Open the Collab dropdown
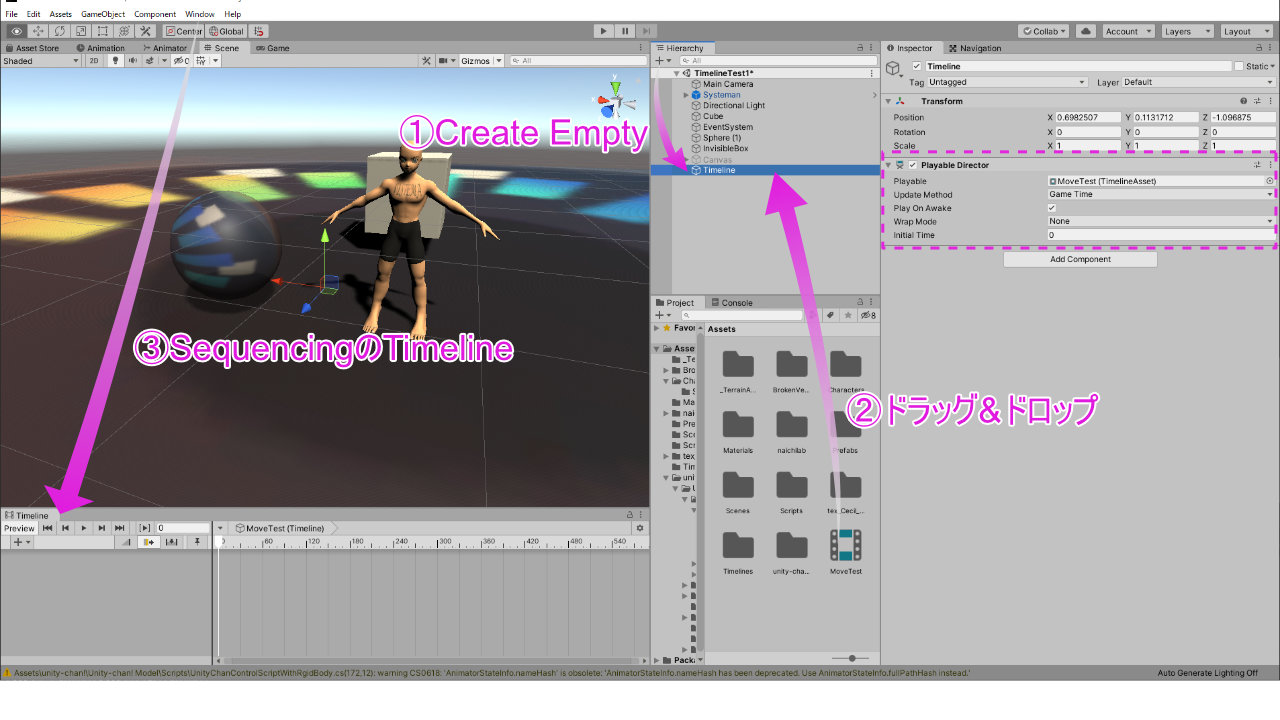This screenshot has height=720, width=1280. click(1044, 31)
